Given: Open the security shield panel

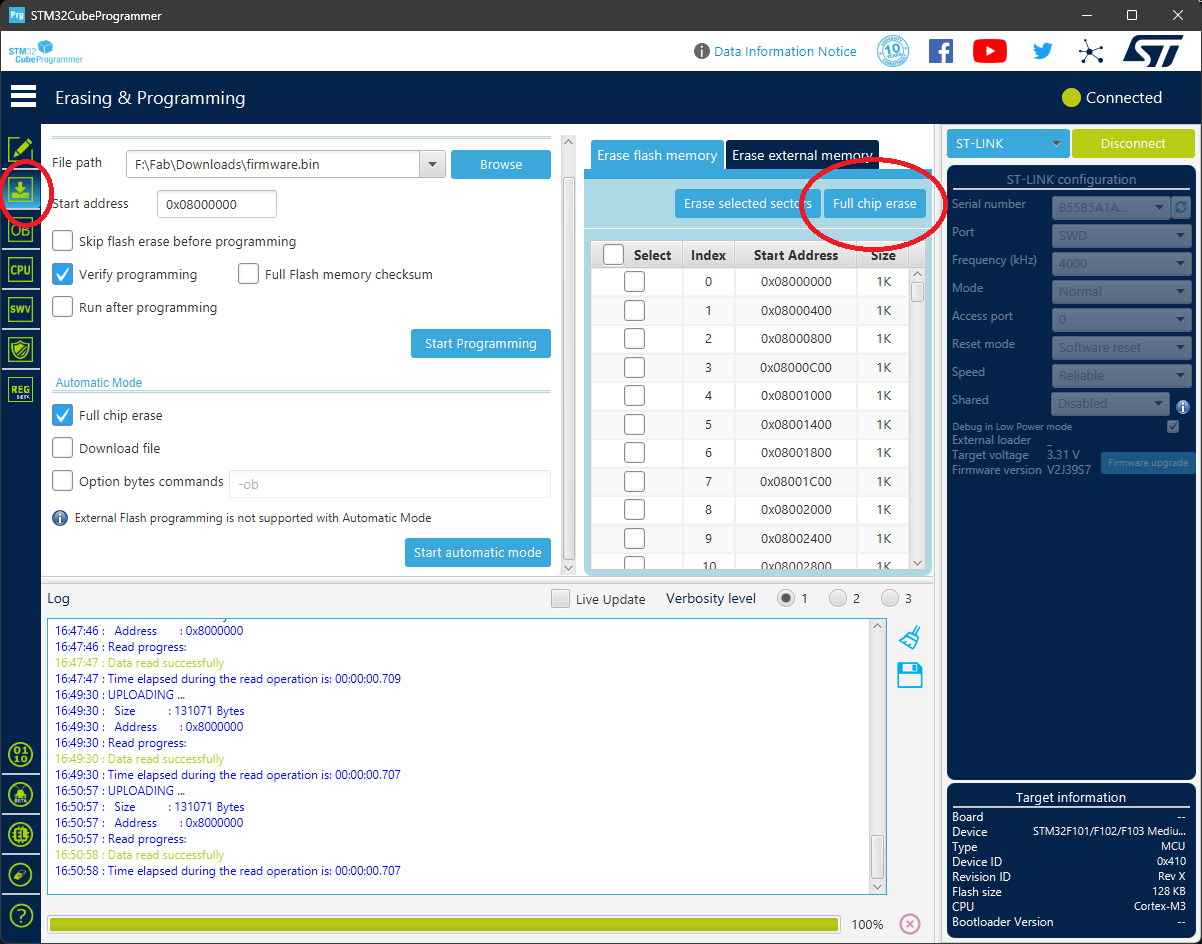Looking at the screenshot, I should coord(20,349).
